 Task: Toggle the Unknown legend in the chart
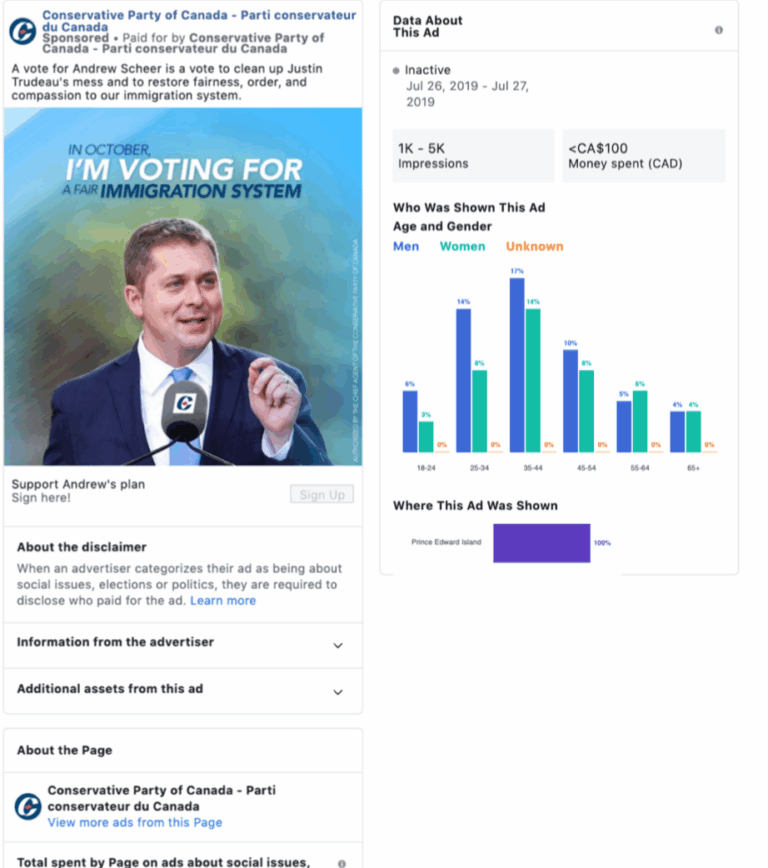[x=534, y=246]
